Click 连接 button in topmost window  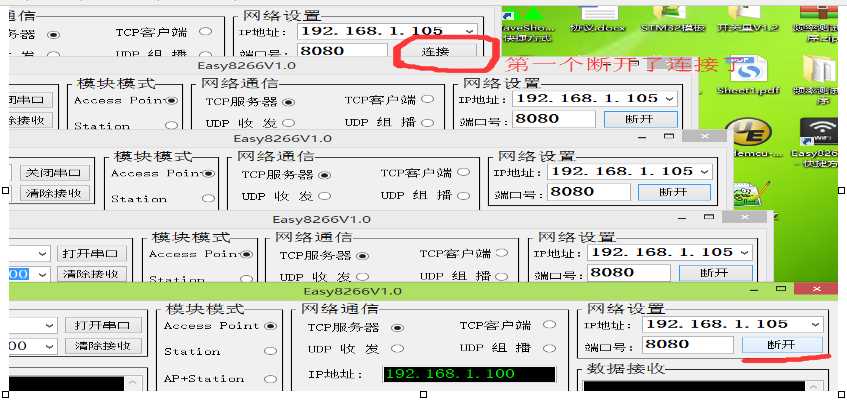pyautogui.click(x=435, y=51)
